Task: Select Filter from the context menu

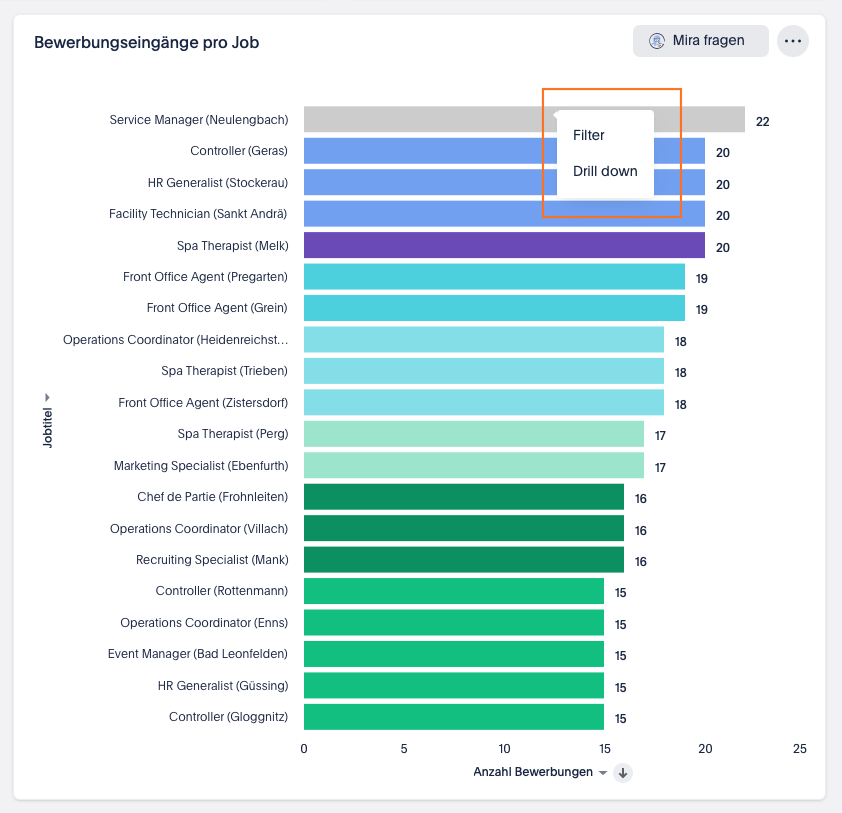Action: [589, 135]
